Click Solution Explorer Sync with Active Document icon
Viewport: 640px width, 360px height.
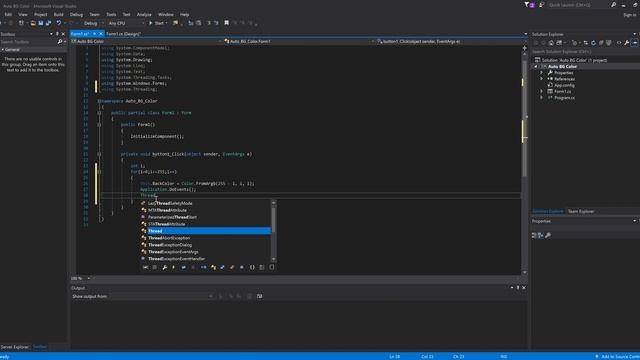(x=586, y=43)
